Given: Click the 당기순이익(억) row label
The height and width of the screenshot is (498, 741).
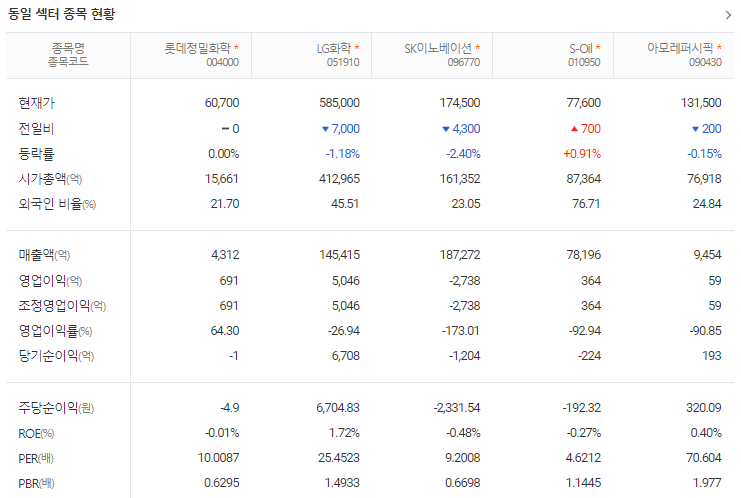Looking at the screenshot, I should click(56, 356).
